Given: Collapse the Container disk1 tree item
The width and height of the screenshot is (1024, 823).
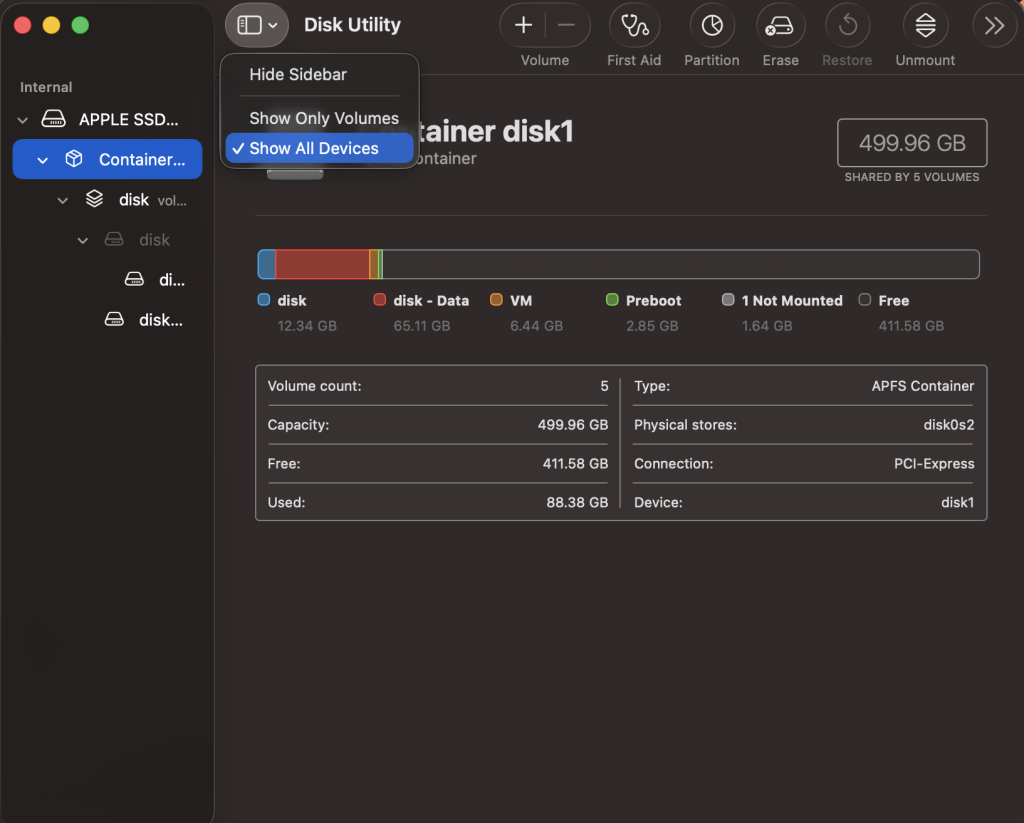Looking at the screenshot, I should 42,159.
